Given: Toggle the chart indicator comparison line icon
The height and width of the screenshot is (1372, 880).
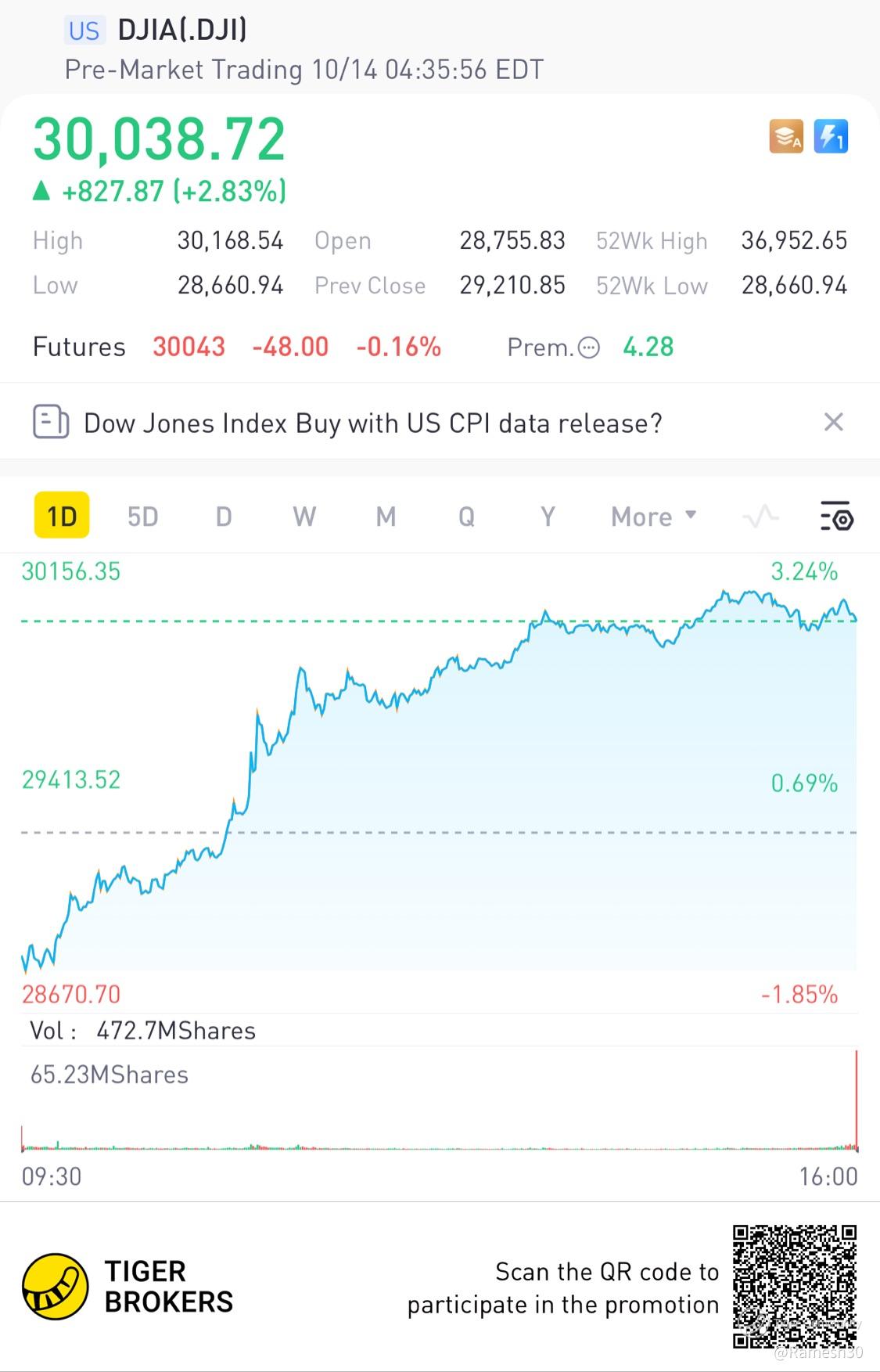Looking at the screenshot, I should tap(760, 517).
